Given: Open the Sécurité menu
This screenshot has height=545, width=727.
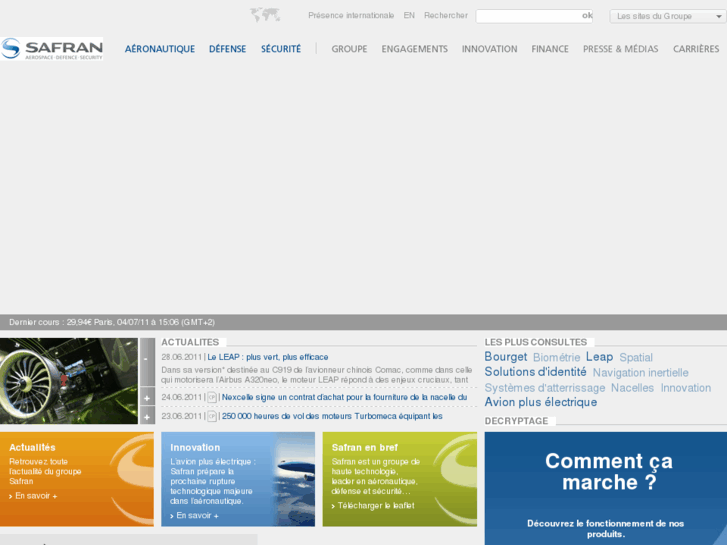Looking at the screenshot, I should coord(281,49).
